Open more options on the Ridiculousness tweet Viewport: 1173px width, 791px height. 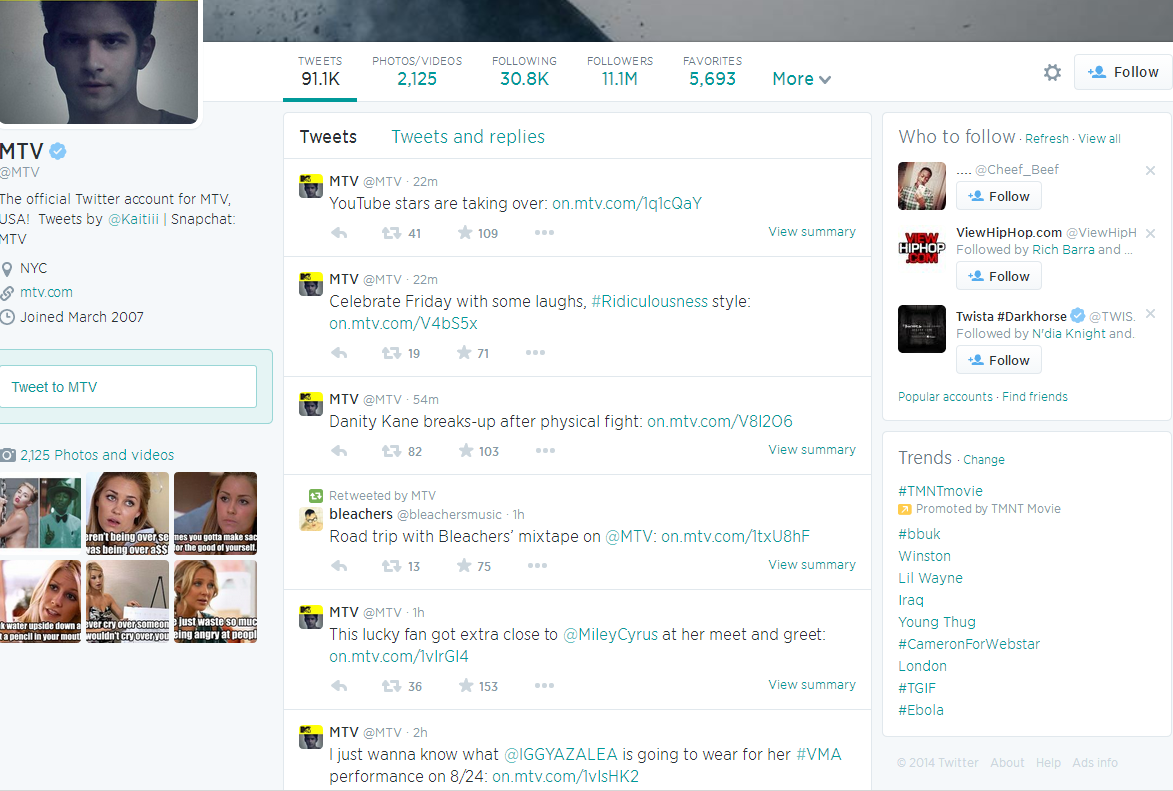click(x=535, y=353)
